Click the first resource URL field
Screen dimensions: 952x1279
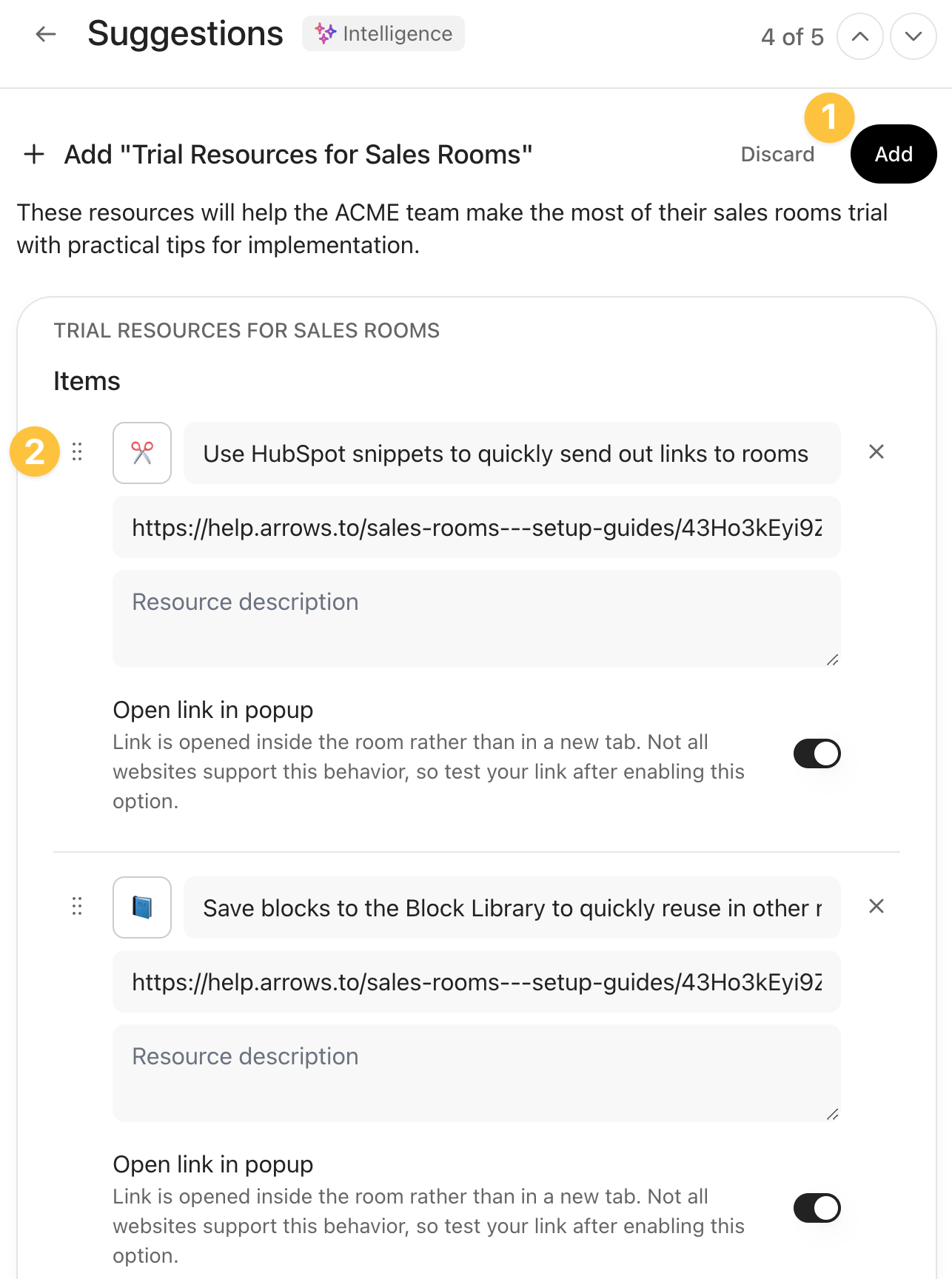pyautogui.click(x=476, y=527)
